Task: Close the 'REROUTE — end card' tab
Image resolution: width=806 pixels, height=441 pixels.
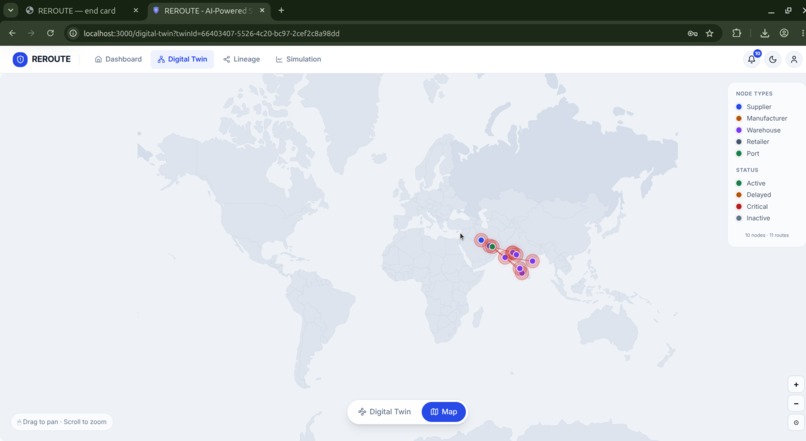Action: [136, 10]
